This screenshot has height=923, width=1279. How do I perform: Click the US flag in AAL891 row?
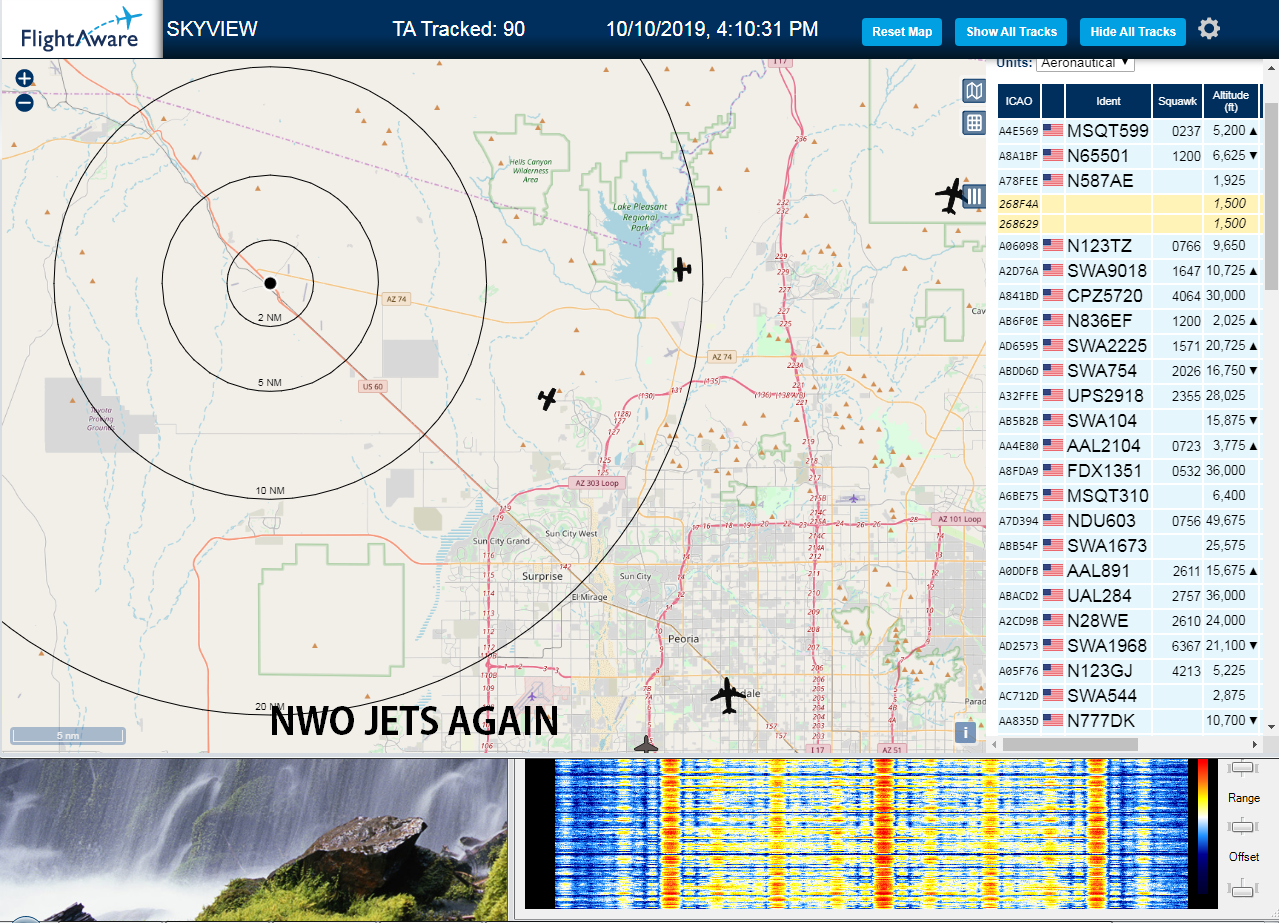(1053, 570)
